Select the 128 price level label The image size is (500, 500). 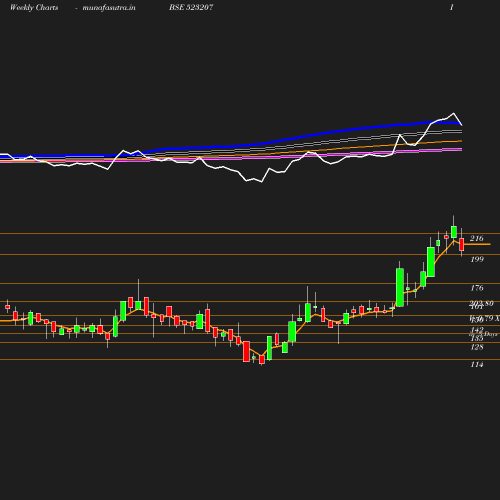[x=477, y=347]
